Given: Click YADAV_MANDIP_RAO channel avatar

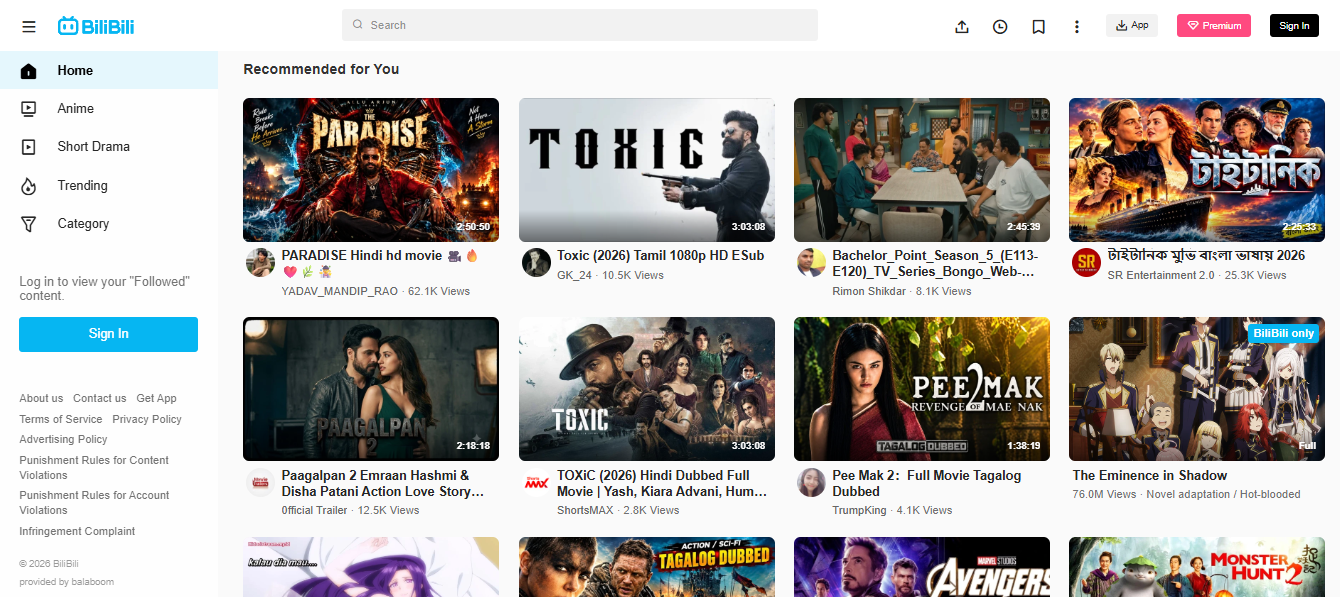Looking at the screenshot, I should tap(260, 263).
